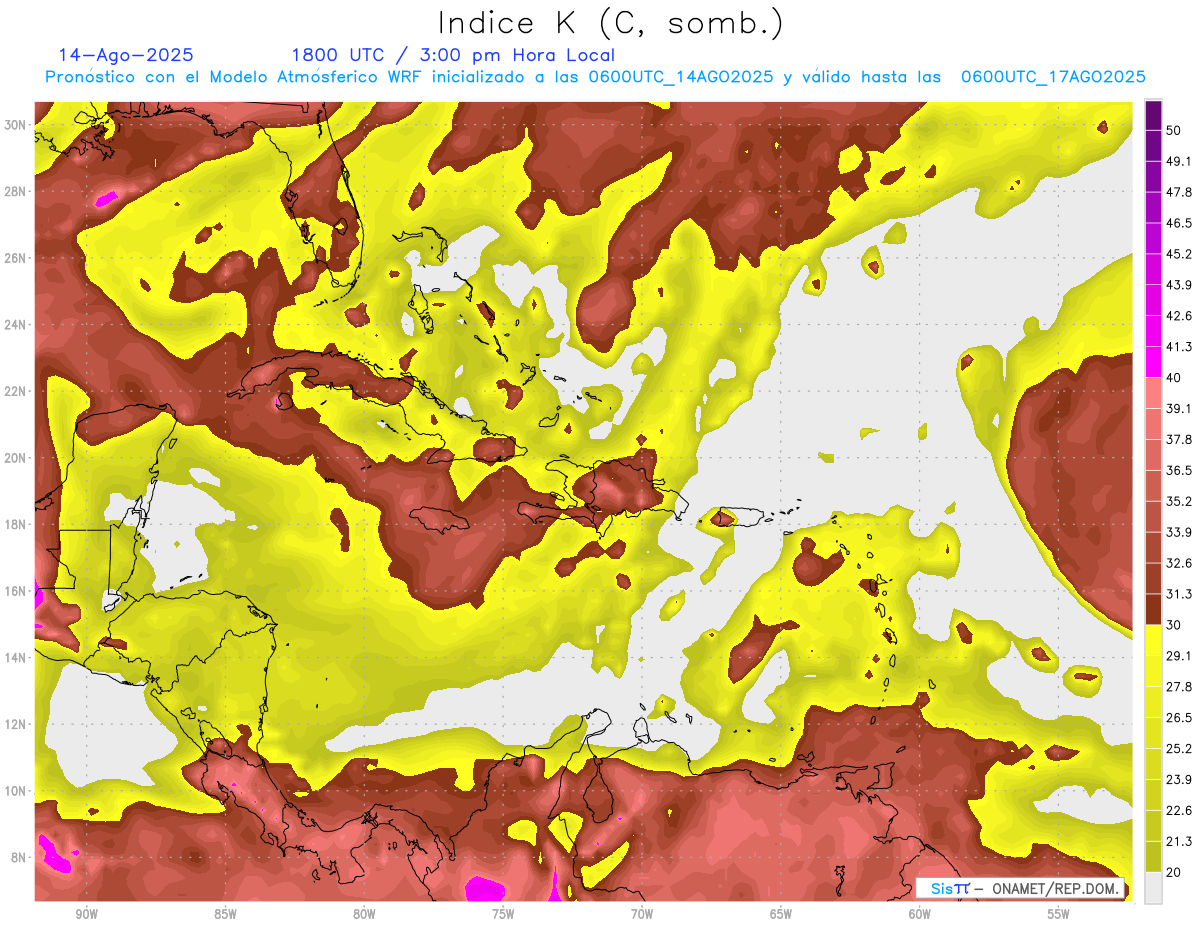Click the "0600UTC_17AGO2025" valid-until time in the subtitle
This screenshot has width=1200, height=927.
coord(1053,77)
